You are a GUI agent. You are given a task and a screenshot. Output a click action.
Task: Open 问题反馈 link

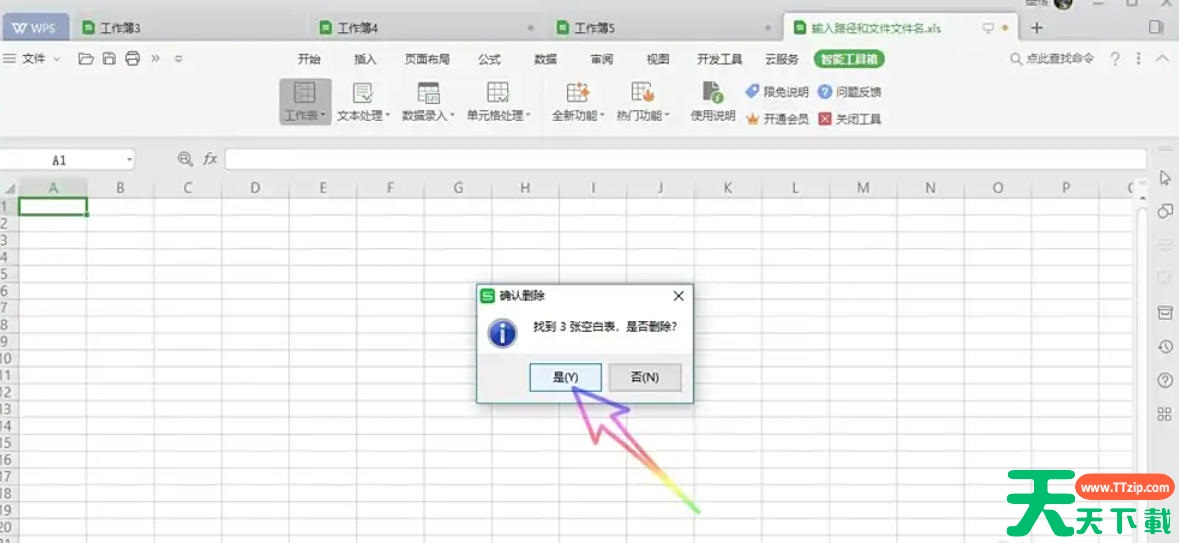click(x=850, y=92)
